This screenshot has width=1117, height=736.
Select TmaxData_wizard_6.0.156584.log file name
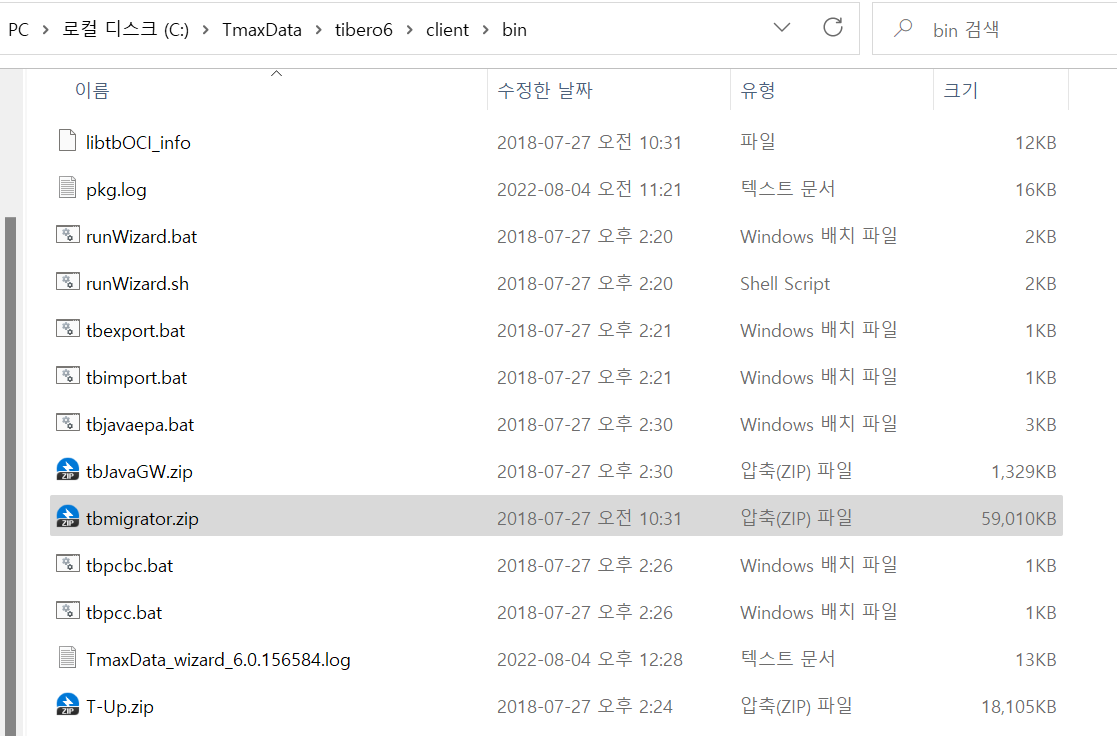coord(218,660)
